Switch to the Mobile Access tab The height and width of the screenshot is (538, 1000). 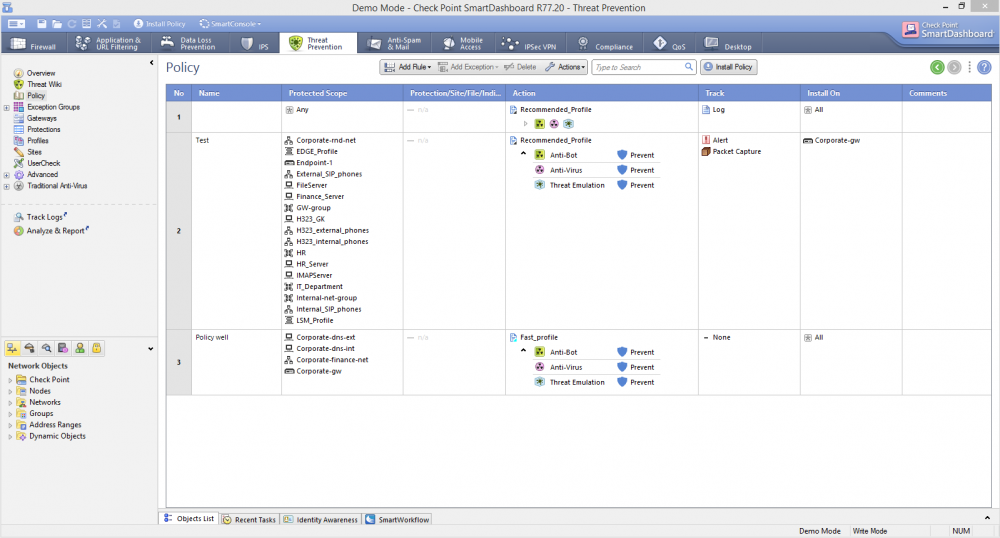pyautogui.click(x=463, y=43)
